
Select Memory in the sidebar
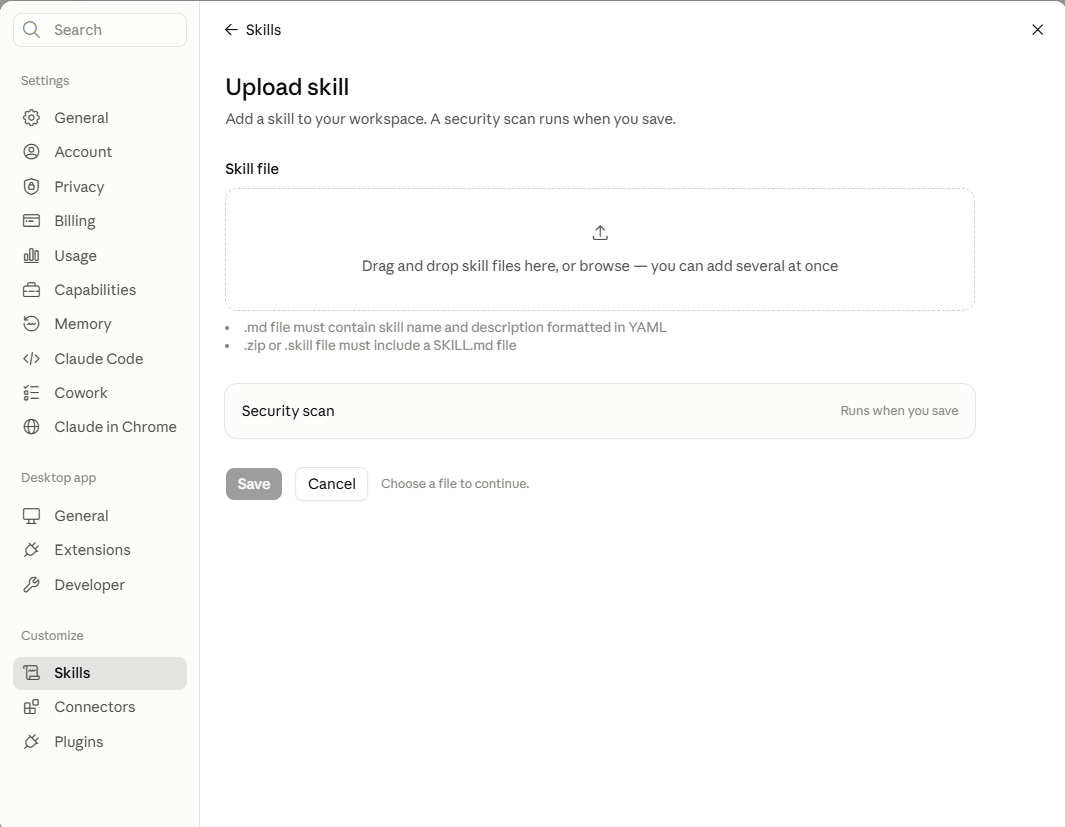[x=100, y=324]
